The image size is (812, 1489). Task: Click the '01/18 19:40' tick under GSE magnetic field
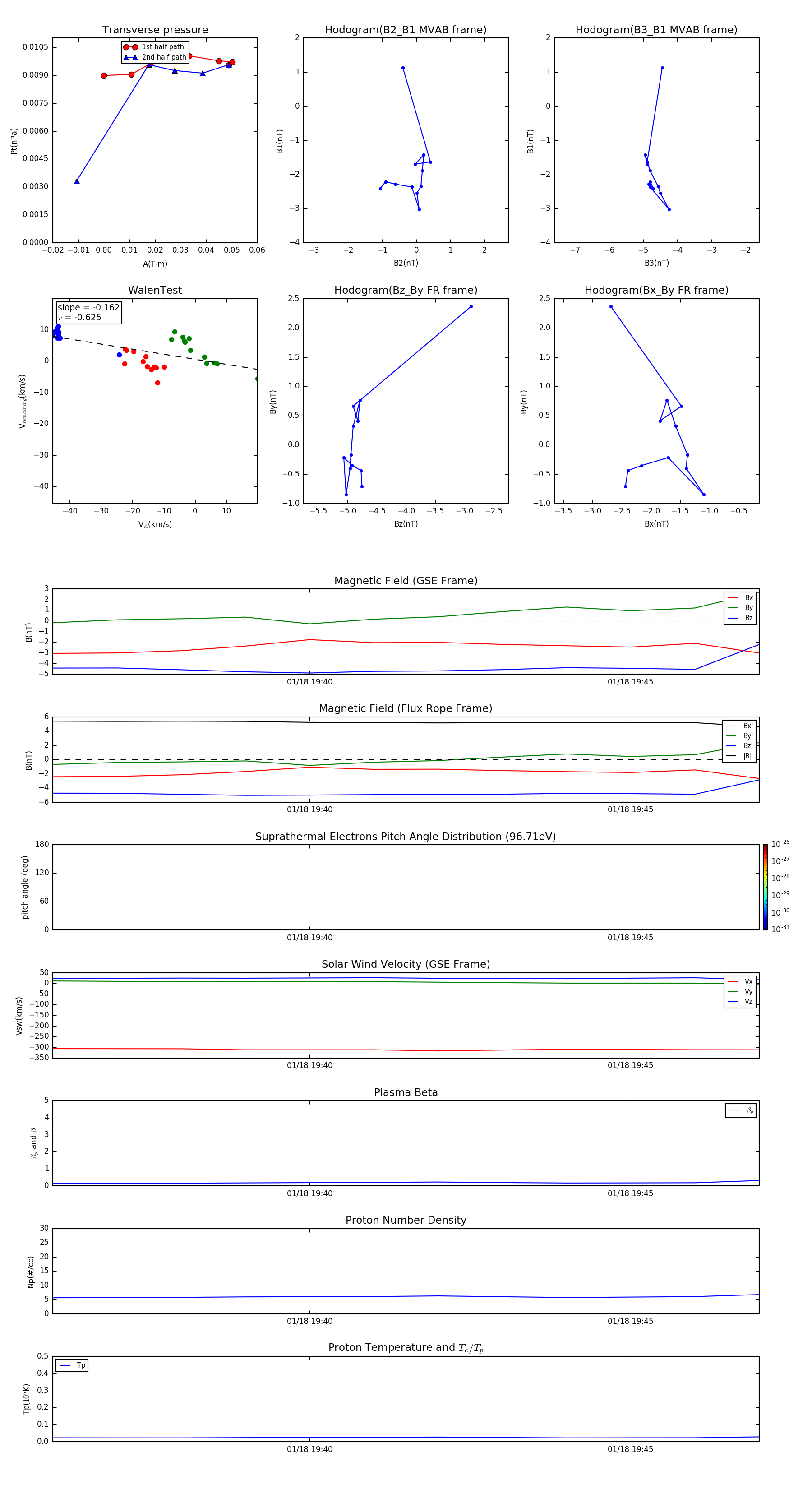[310, 682]
